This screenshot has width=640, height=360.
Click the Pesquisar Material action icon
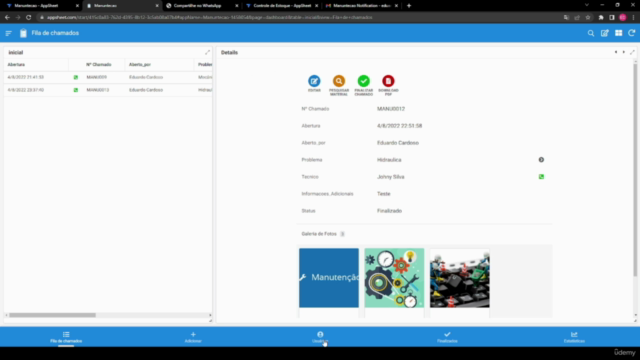click(339, 81)
